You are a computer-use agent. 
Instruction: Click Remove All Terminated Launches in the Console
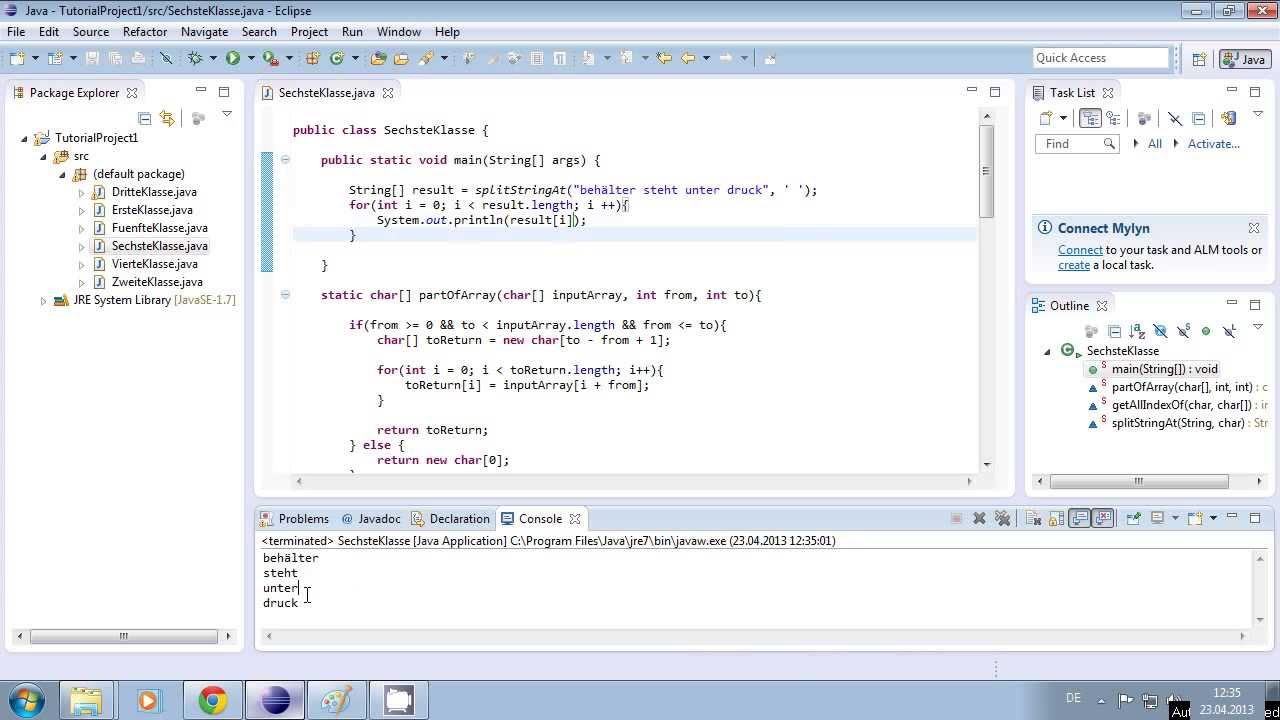pyautogui.click(x=1002, y=518)
